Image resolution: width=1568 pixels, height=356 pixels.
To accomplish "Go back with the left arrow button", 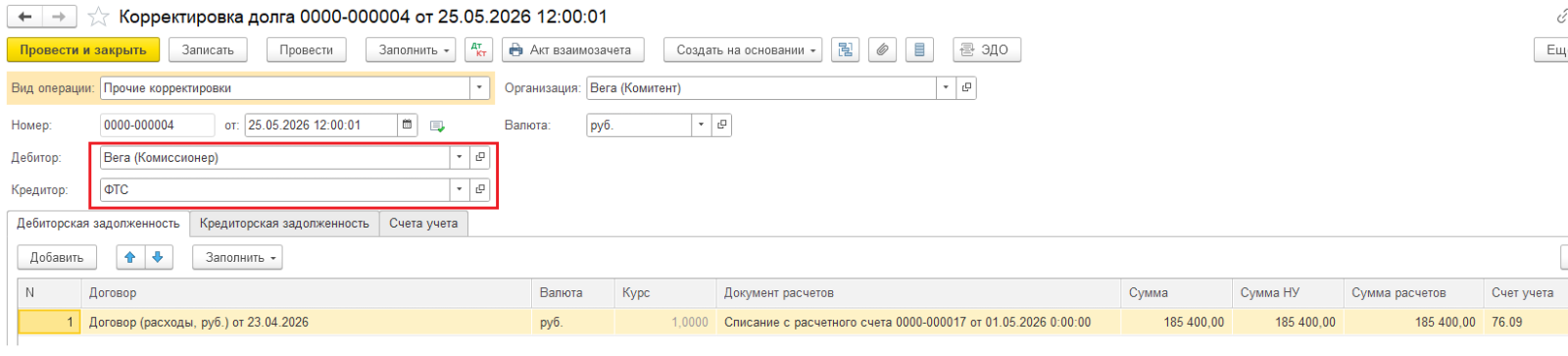I will 24,17.
